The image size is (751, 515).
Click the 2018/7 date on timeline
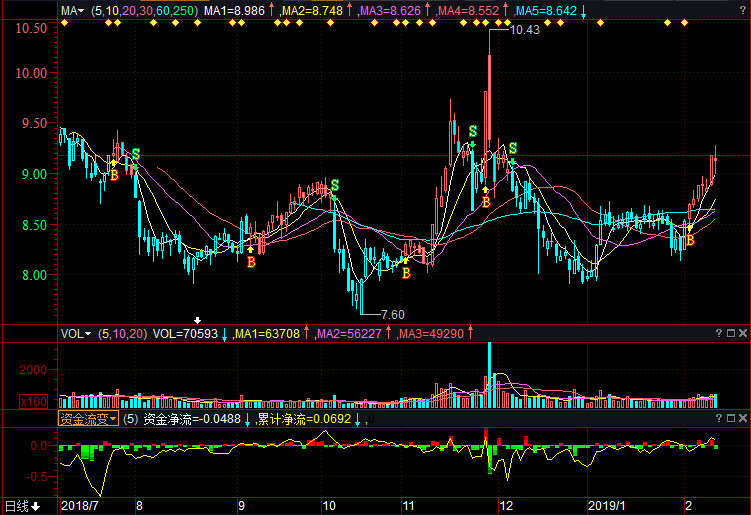click(x=81, y=506)
